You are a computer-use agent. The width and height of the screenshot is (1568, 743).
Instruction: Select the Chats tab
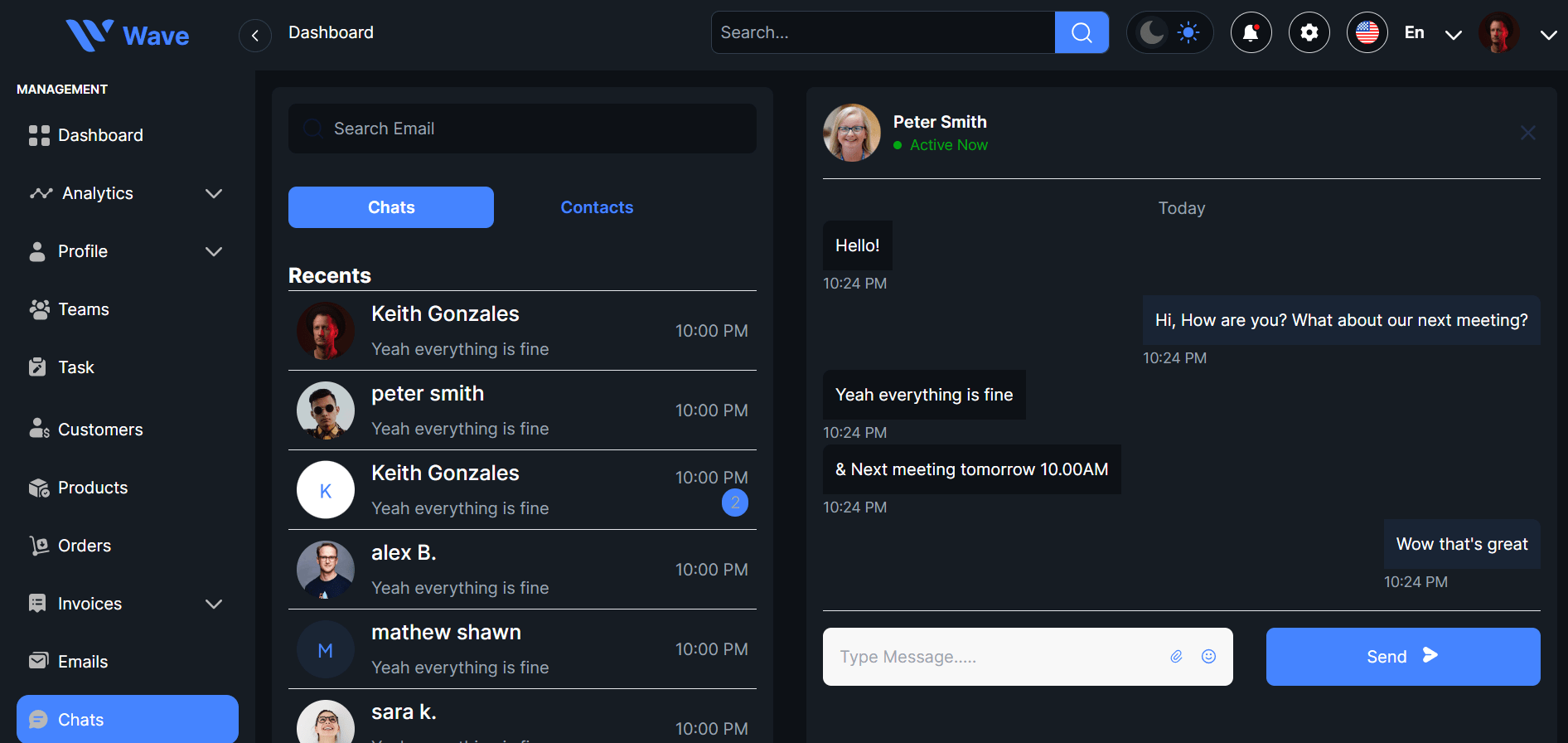click(391, 207)
